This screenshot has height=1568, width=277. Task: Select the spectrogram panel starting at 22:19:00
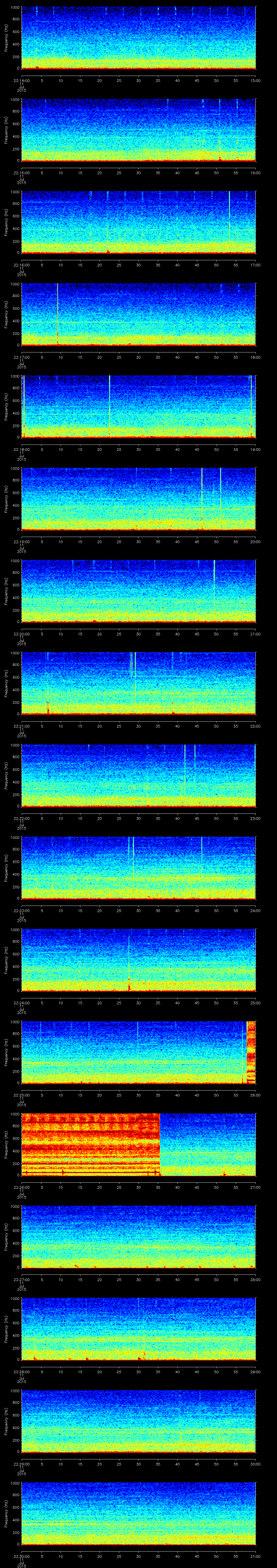(x=138, y=499)
